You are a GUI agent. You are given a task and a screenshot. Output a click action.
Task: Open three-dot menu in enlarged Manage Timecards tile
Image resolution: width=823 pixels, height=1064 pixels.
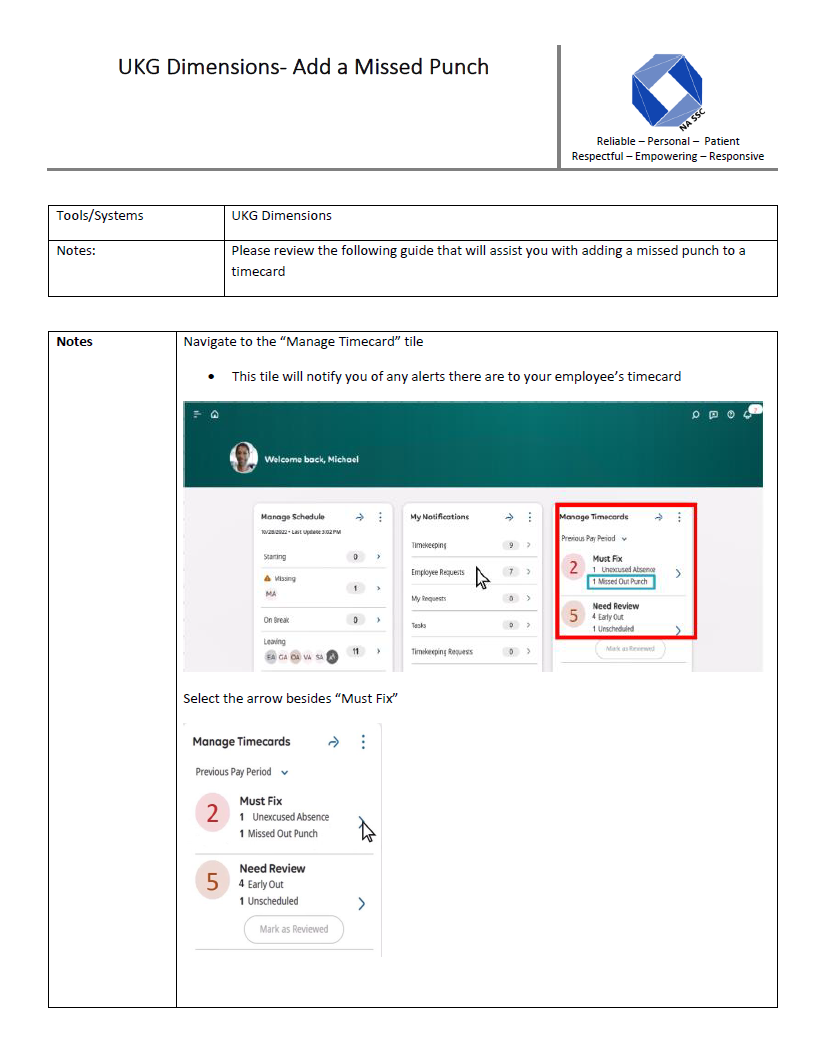pyautogui.click(x=363, y=742)
